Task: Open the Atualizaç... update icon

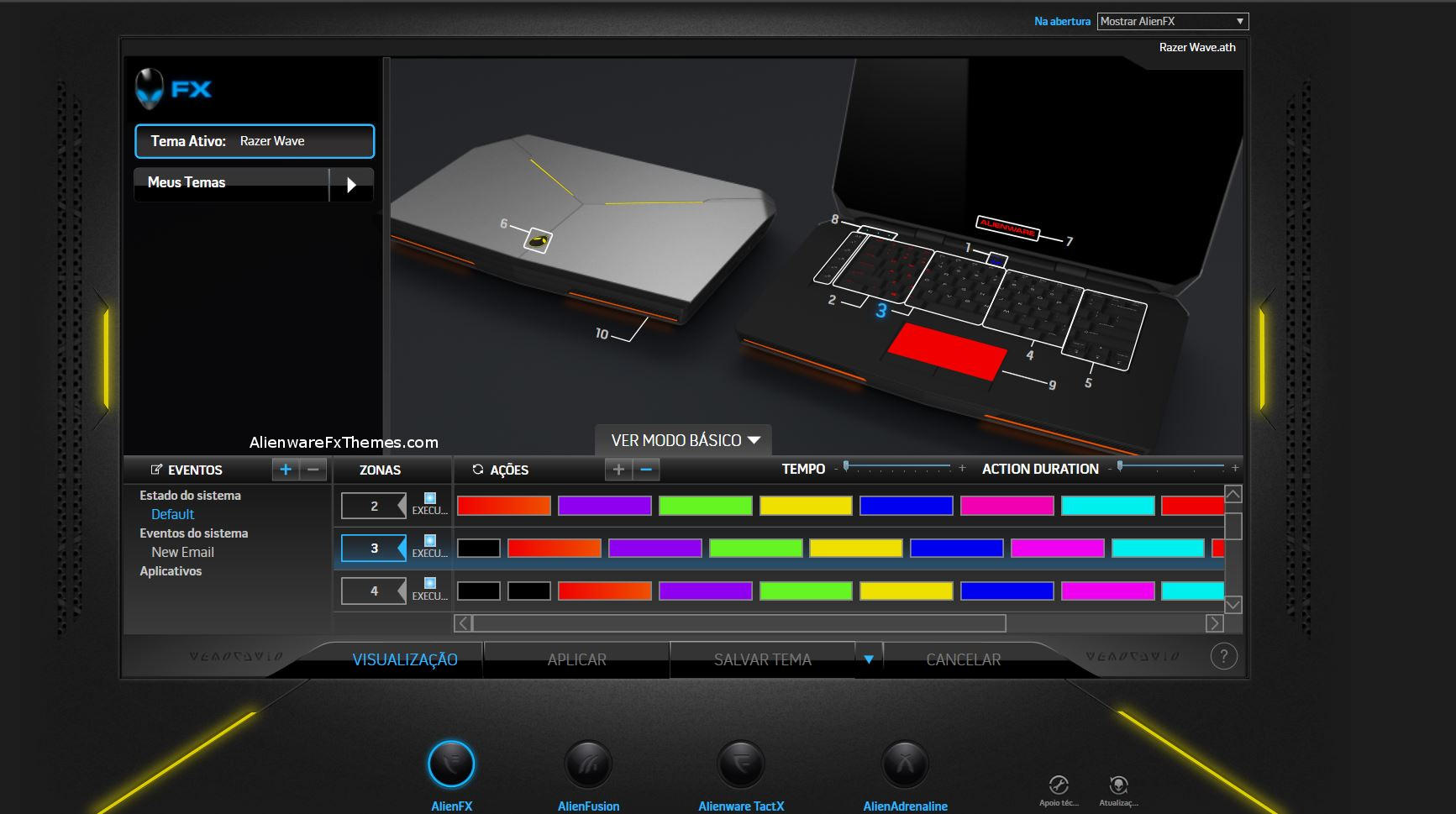Action: [x=1118, y=785]
